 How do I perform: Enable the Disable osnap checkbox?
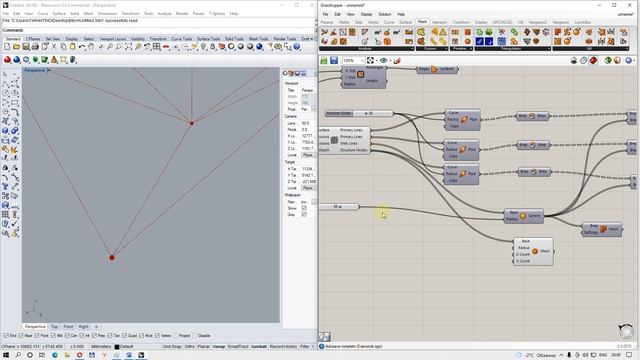pos(195,336)
